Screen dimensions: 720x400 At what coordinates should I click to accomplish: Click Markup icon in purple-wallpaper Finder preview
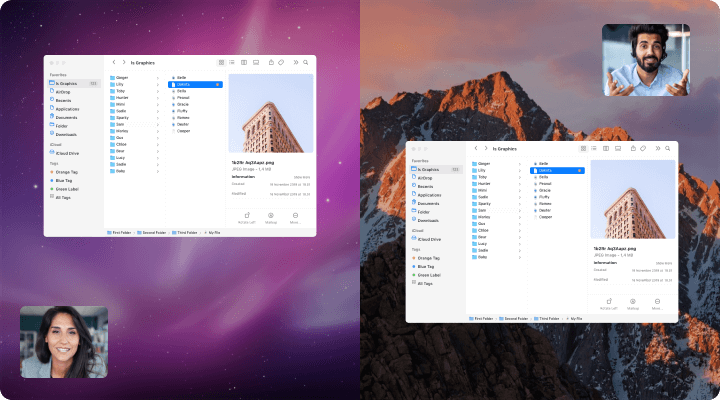(271, 215)
